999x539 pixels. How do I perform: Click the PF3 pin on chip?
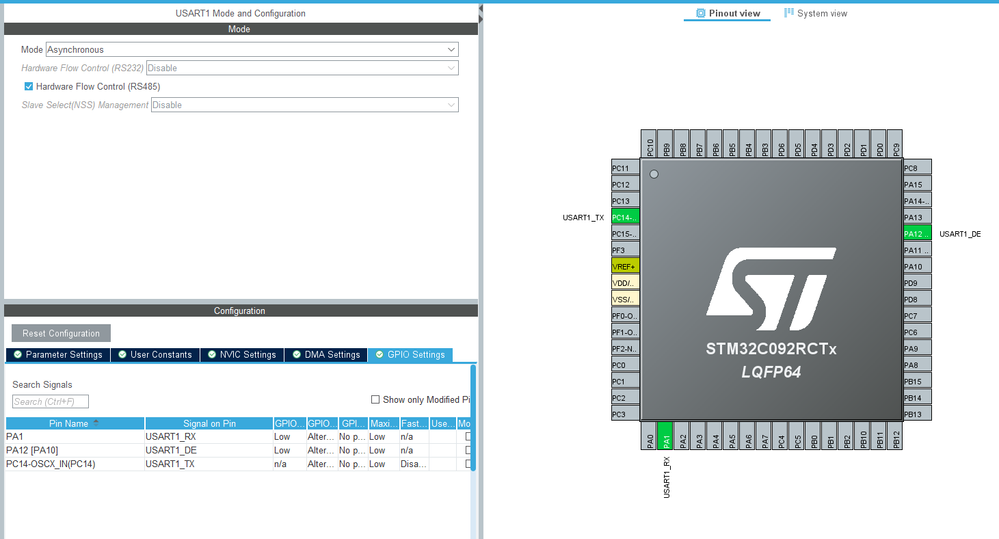pos(625,250)
